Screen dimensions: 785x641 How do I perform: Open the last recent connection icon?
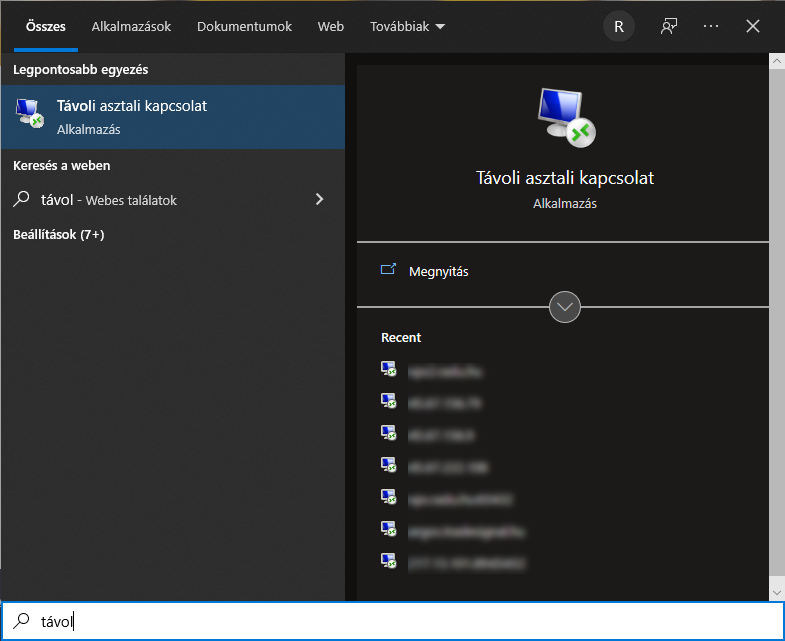(x=388, y=561)
